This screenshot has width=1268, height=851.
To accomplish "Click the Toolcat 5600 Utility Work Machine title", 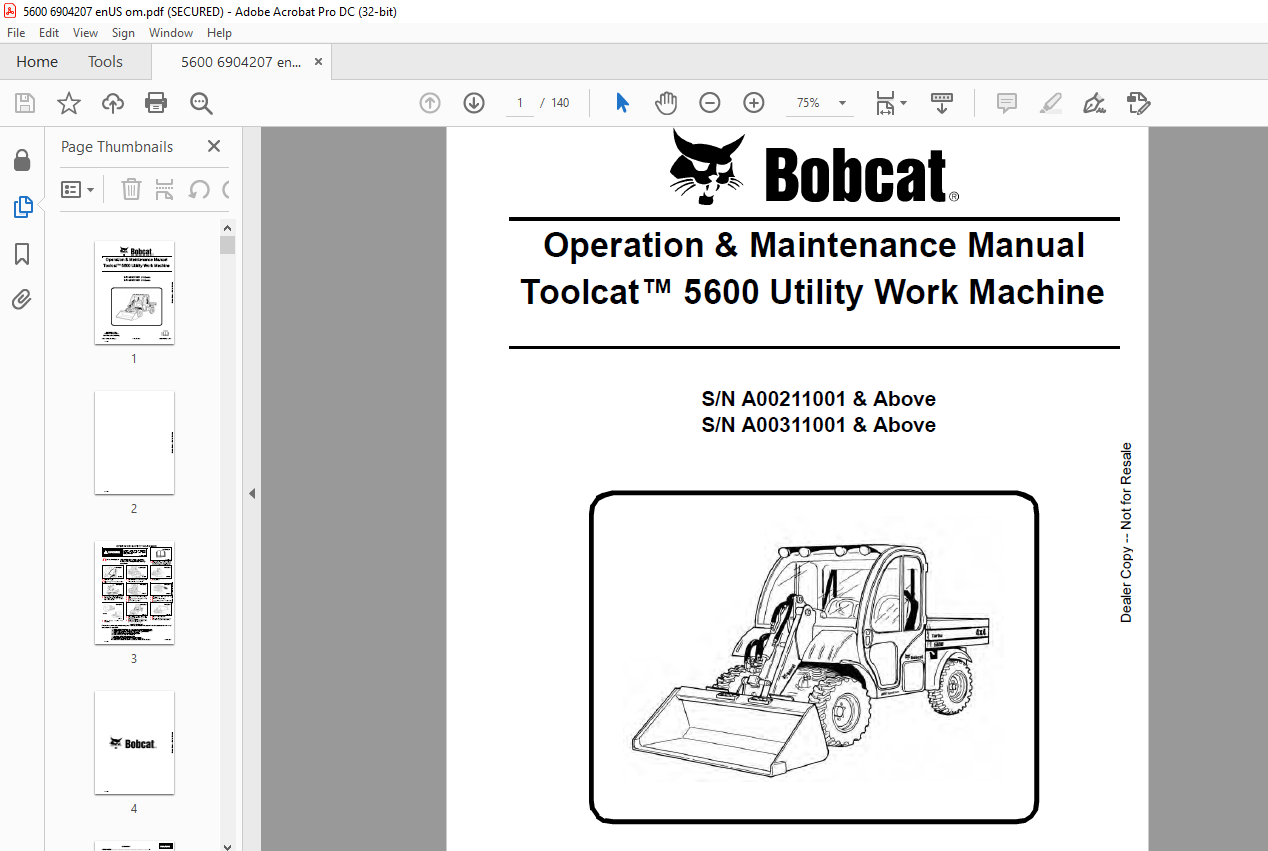I will pyautogui.click(x=812, y=292).
